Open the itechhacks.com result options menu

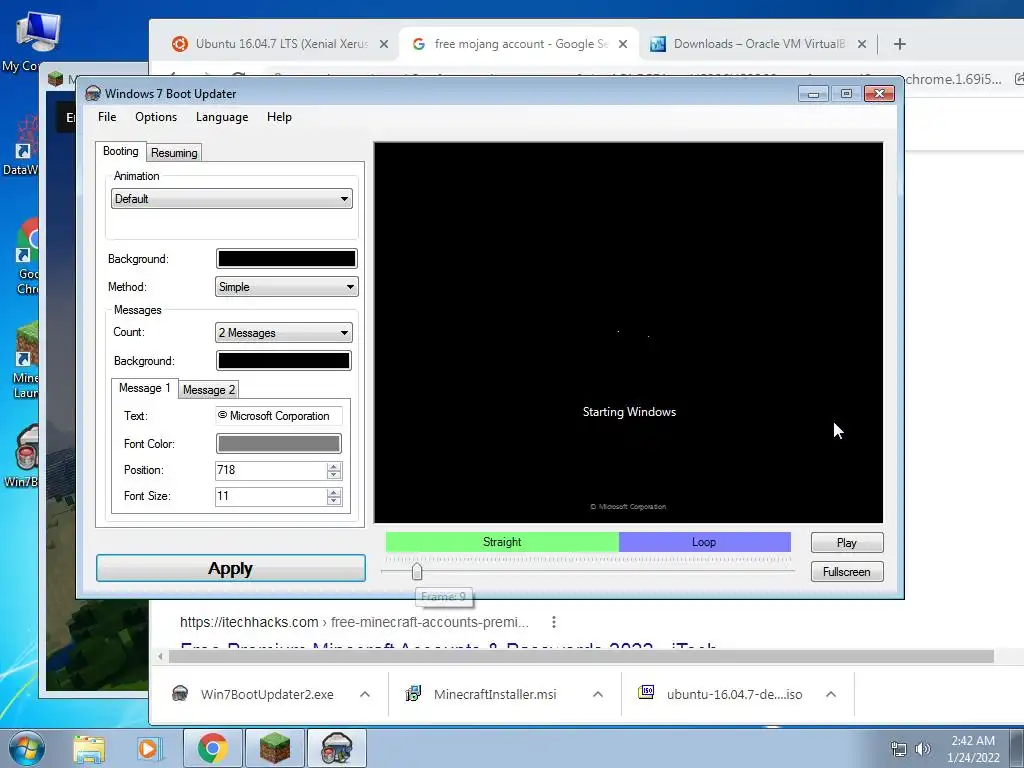click(554, 622)
